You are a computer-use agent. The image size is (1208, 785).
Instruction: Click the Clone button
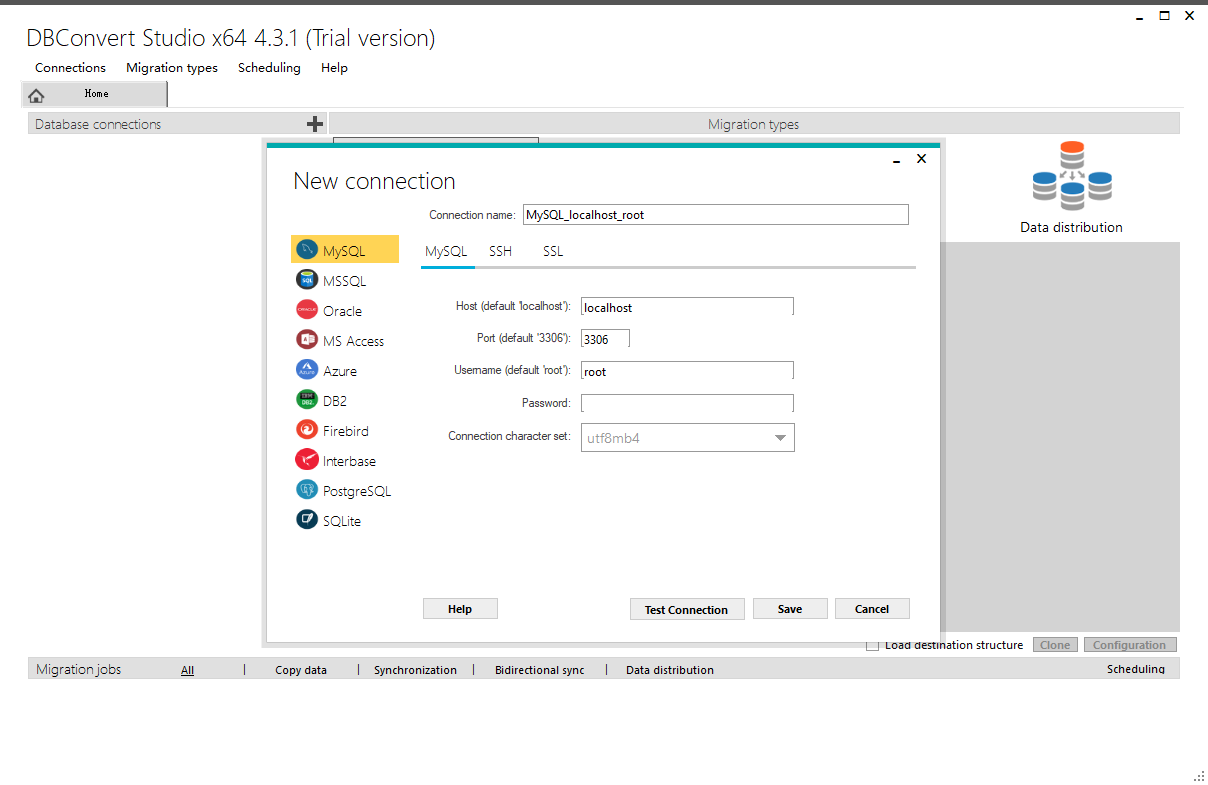[x=1055, y=645]
